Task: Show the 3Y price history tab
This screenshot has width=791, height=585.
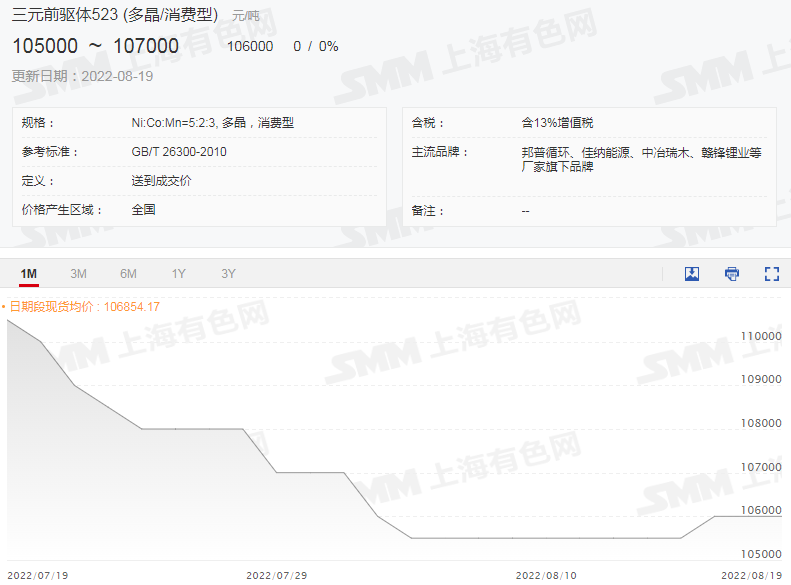Action: click(x=228, y=274)
